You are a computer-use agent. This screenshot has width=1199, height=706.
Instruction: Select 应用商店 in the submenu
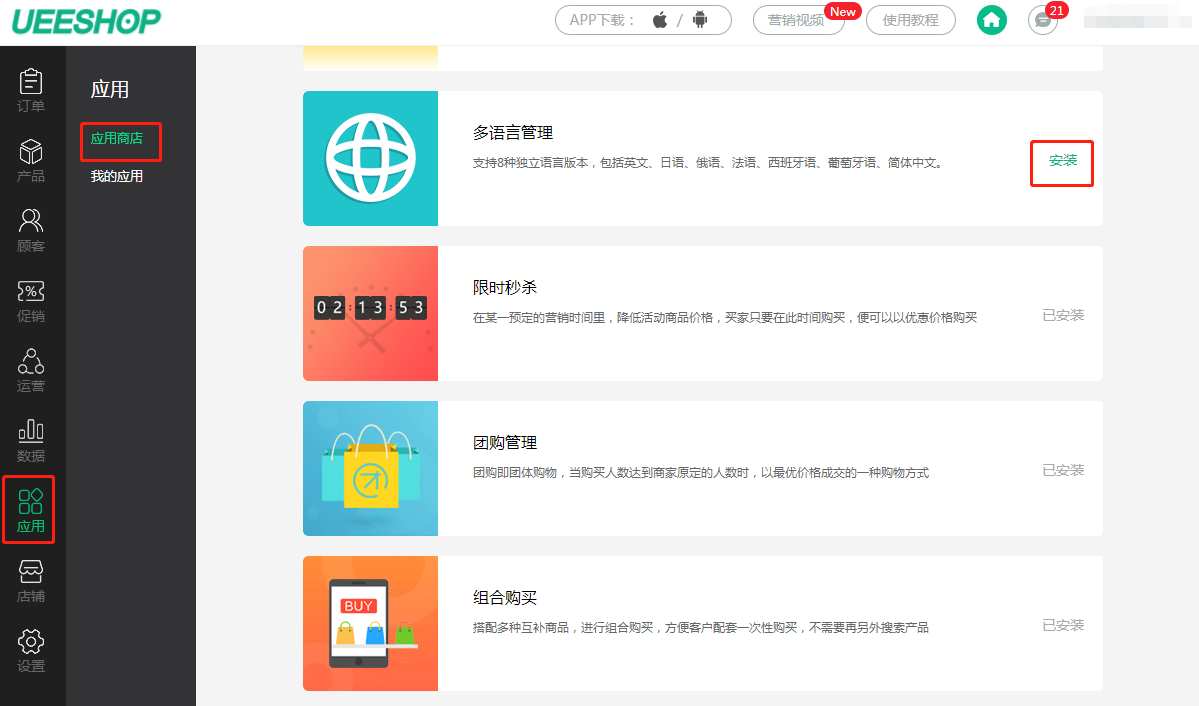116,138
